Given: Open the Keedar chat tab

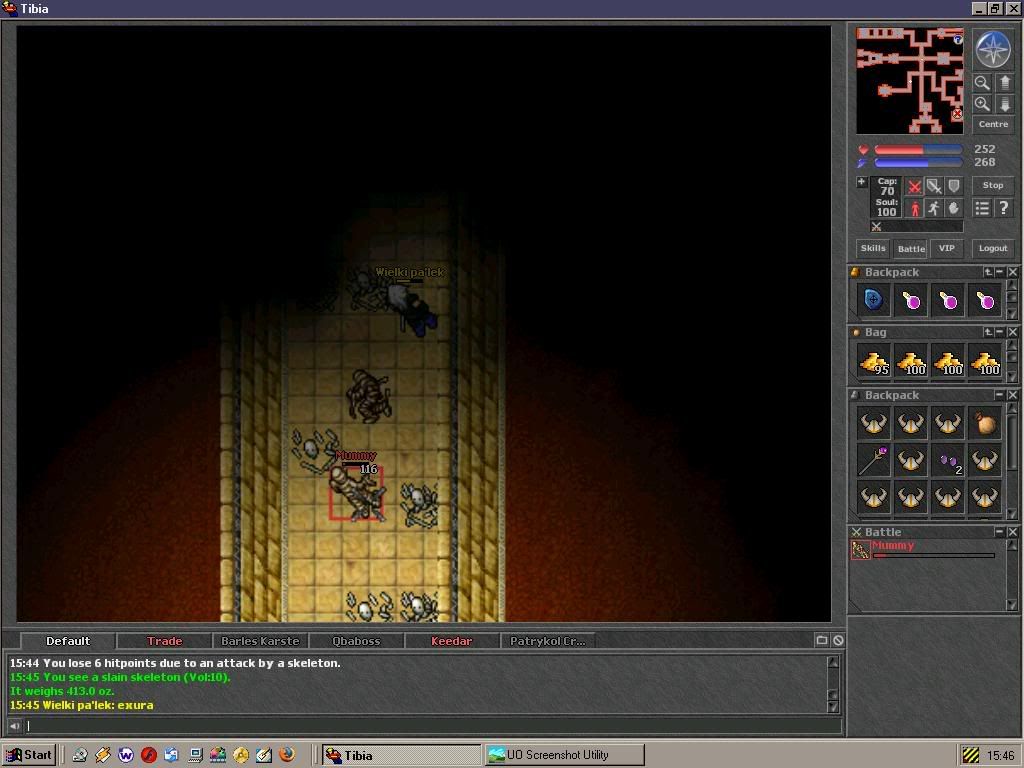Looking at the screenshot, I should [451, 641].
